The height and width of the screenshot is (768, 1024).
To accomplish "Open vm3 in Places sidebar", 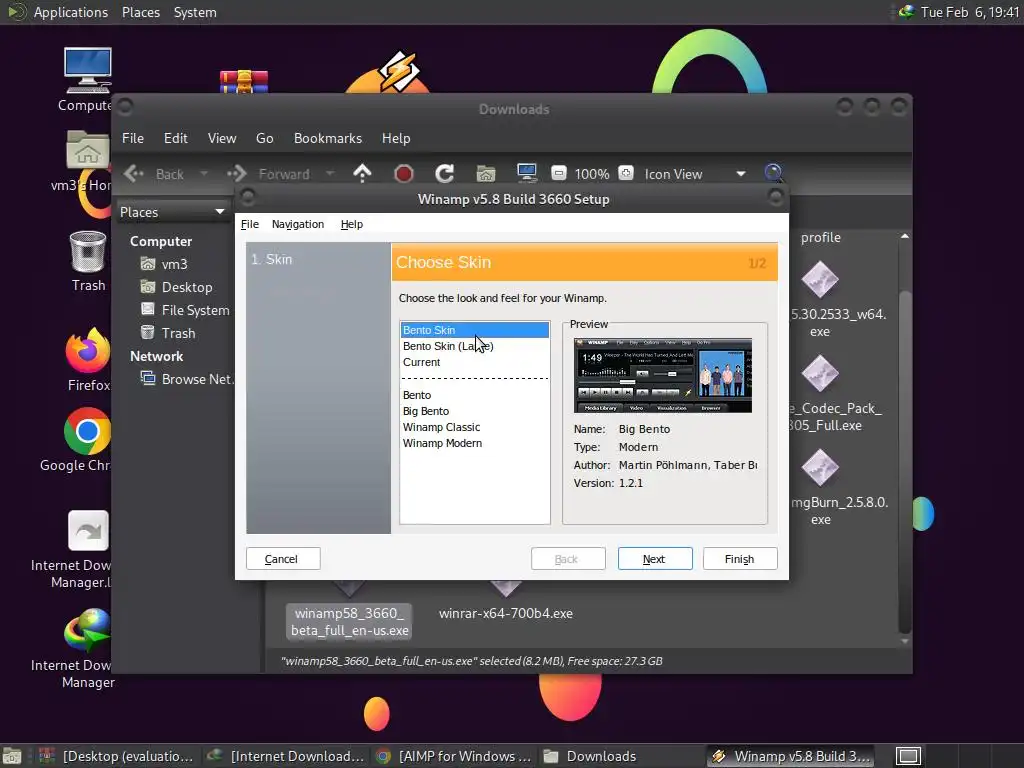I will 164,264.
